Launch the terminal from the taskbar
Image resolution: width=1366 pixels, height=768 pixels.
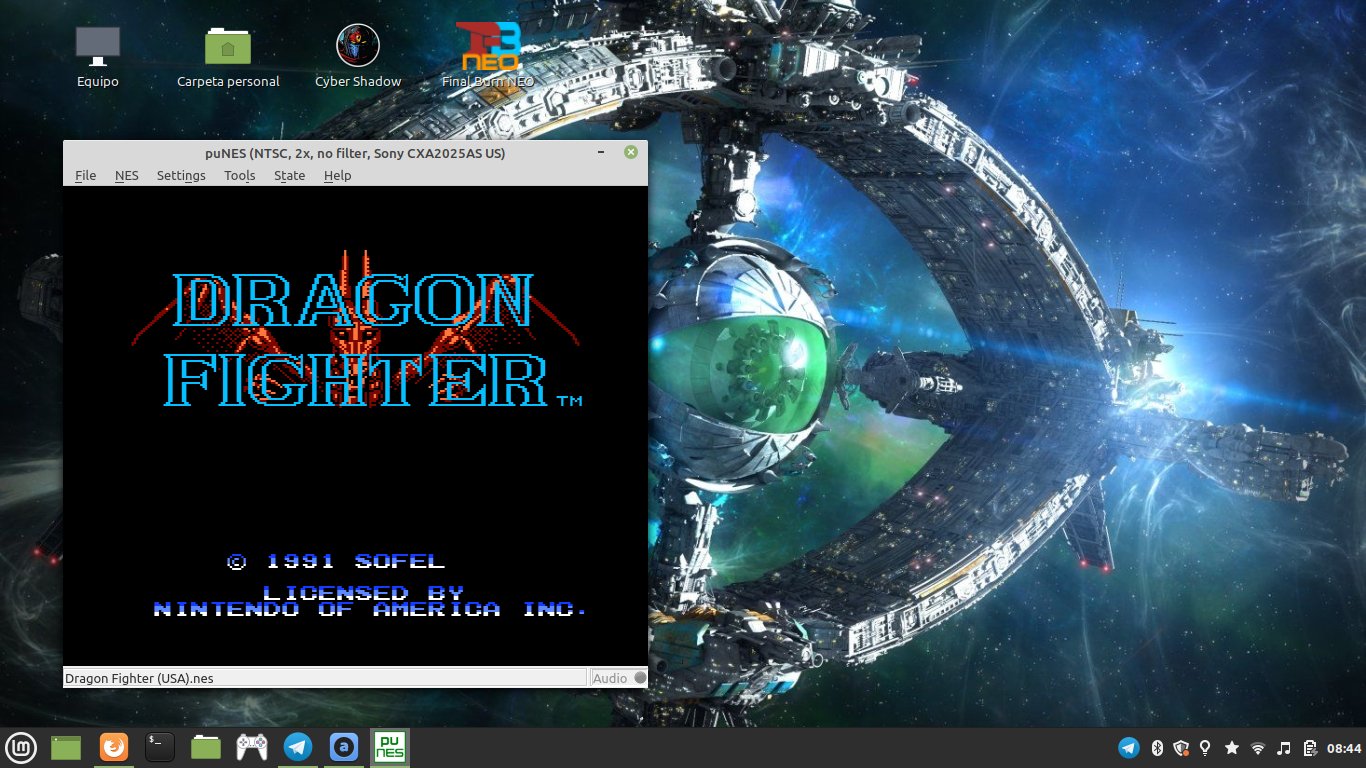pyautogui.click(x=160, y=747)
